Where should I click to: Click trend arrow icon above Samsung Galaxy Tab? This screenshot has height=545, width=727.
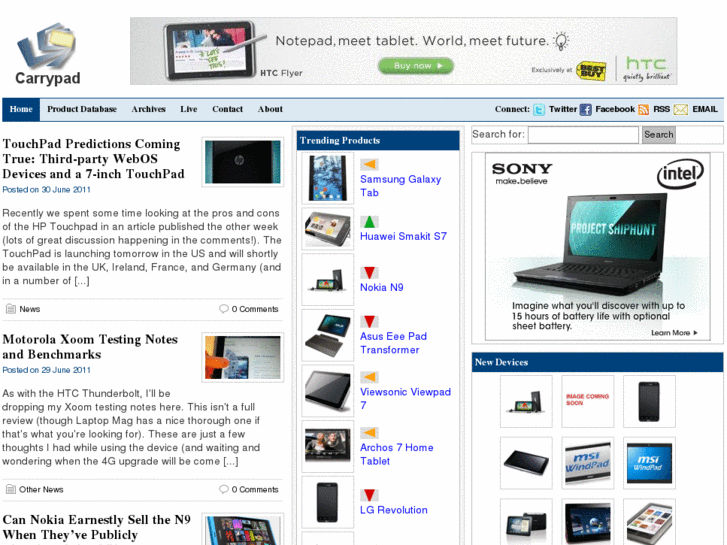click(369, 164)
